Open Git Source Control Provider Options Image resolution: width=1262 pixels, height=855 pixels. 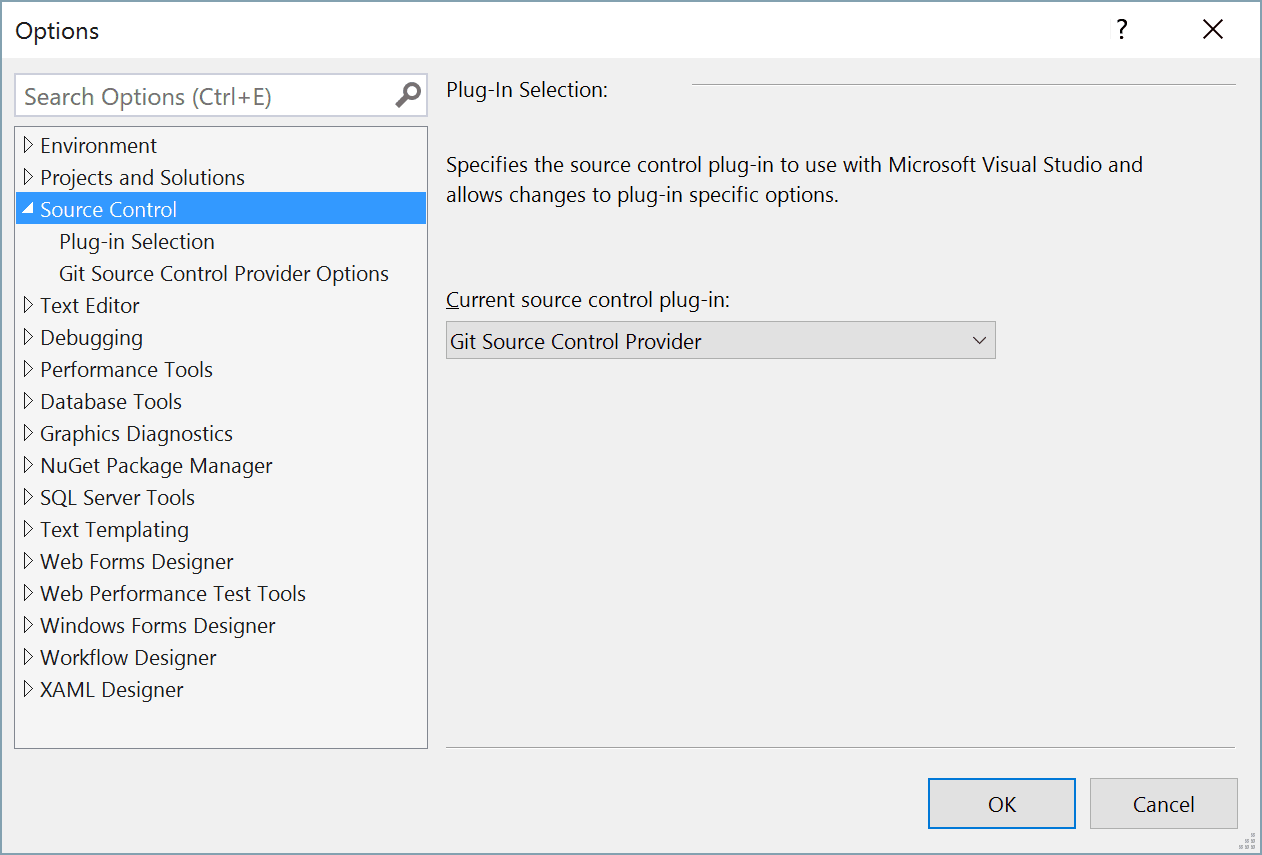pos(224,274)
